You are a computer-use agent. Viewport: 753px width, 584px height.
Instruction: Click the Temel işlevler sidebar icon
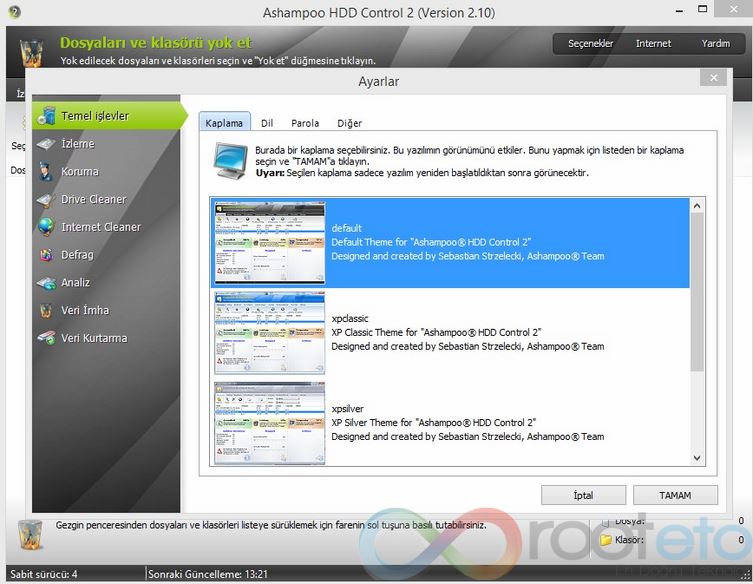click(x=47, y=116)
